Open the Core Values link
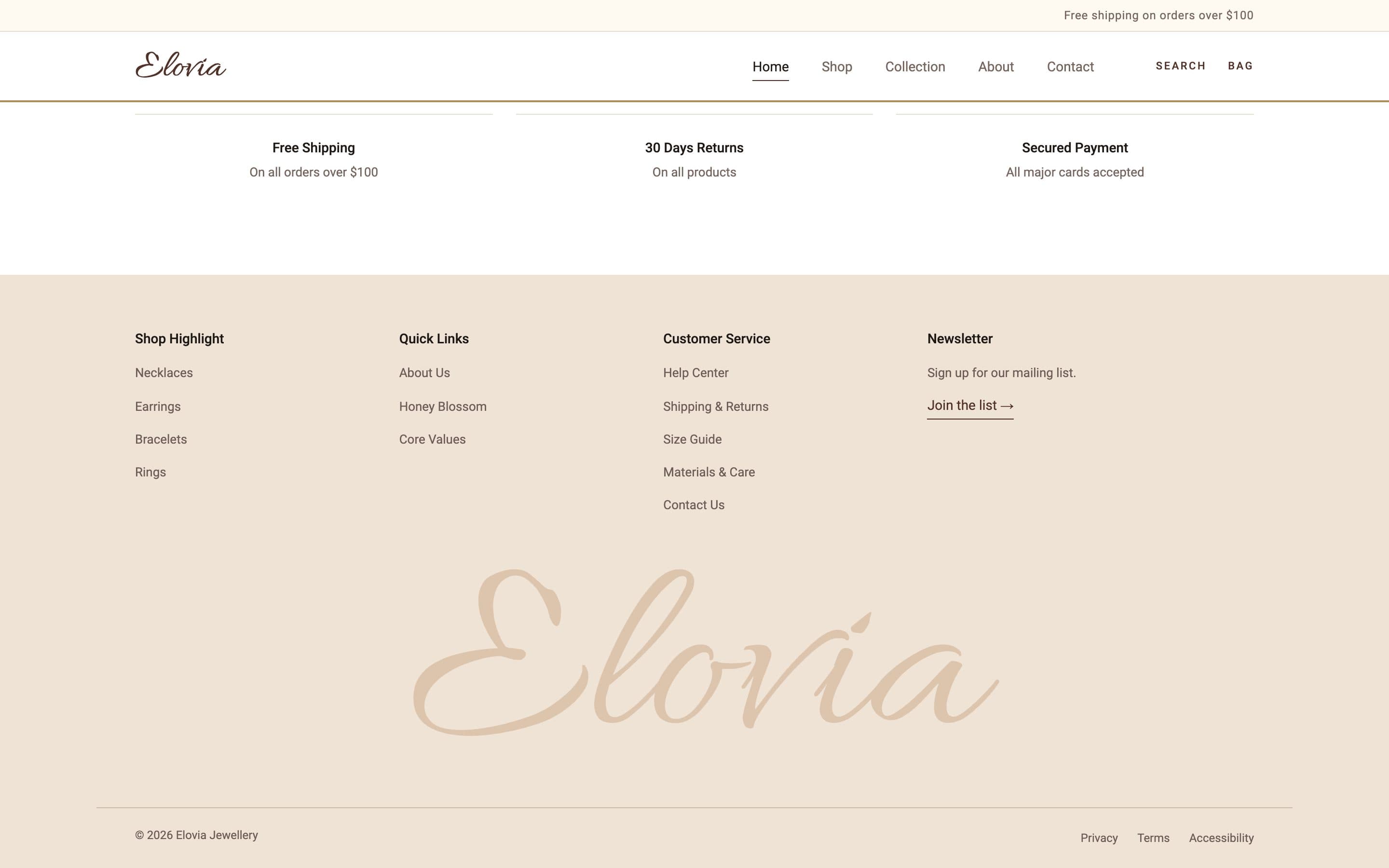Image resolution: width=1389 pixels, height=868 pixels. (432, 439)
